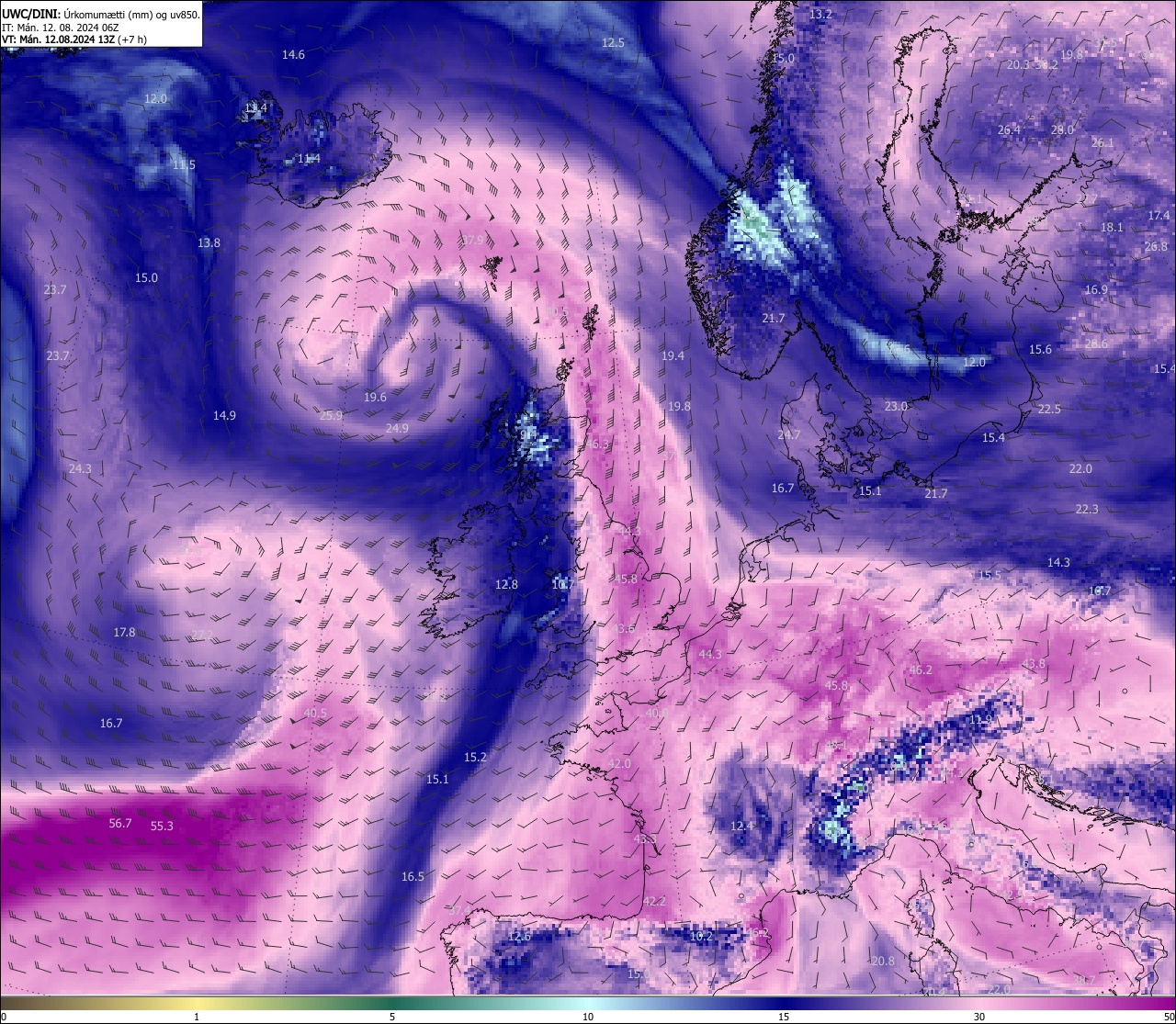Image resolution: width=1176 pixels, height=1024 pixels.
Task: Select the 15.6 value label
Action: pos(1040,350)
